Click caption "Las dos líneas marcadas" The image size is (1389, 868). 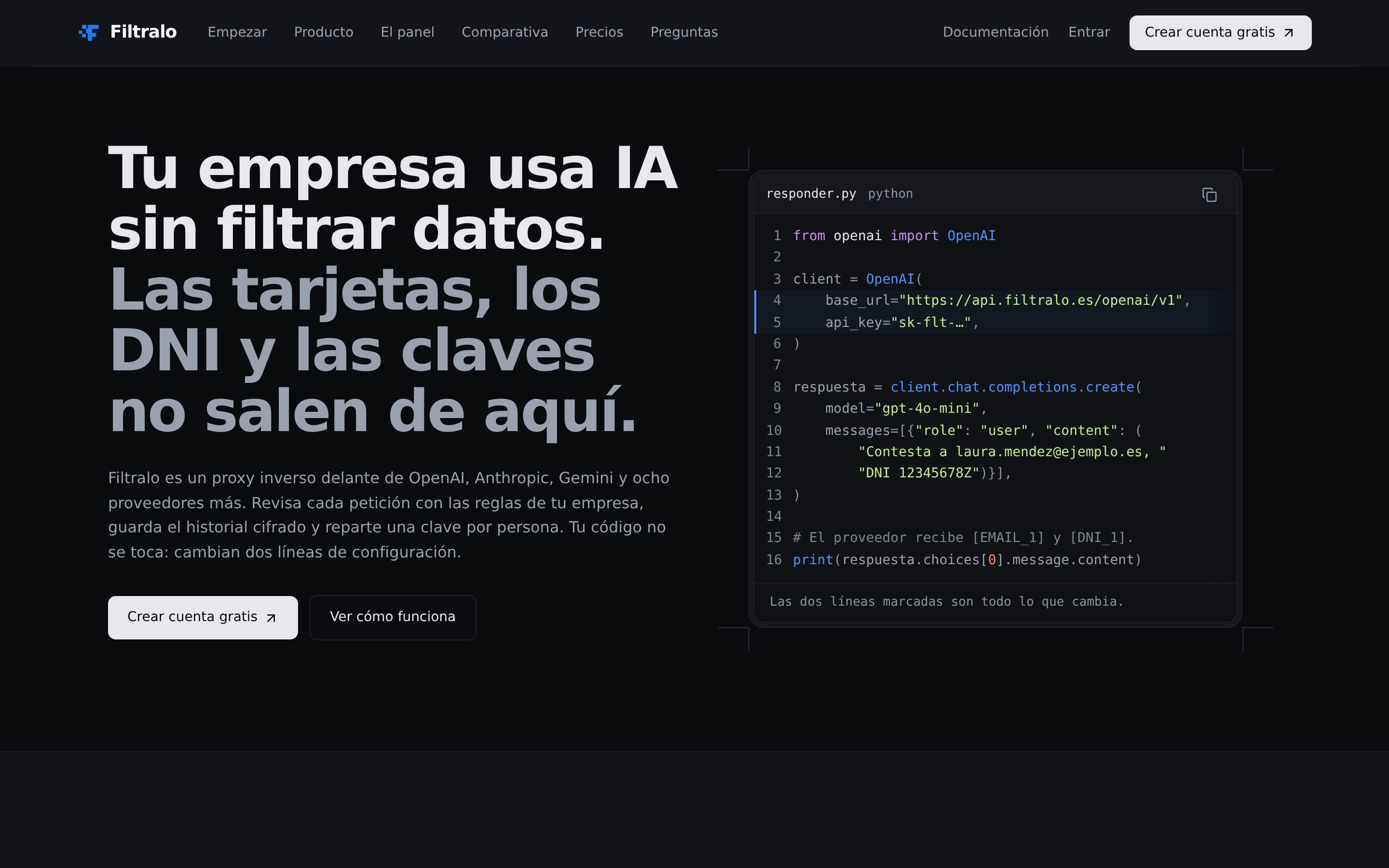946,602
